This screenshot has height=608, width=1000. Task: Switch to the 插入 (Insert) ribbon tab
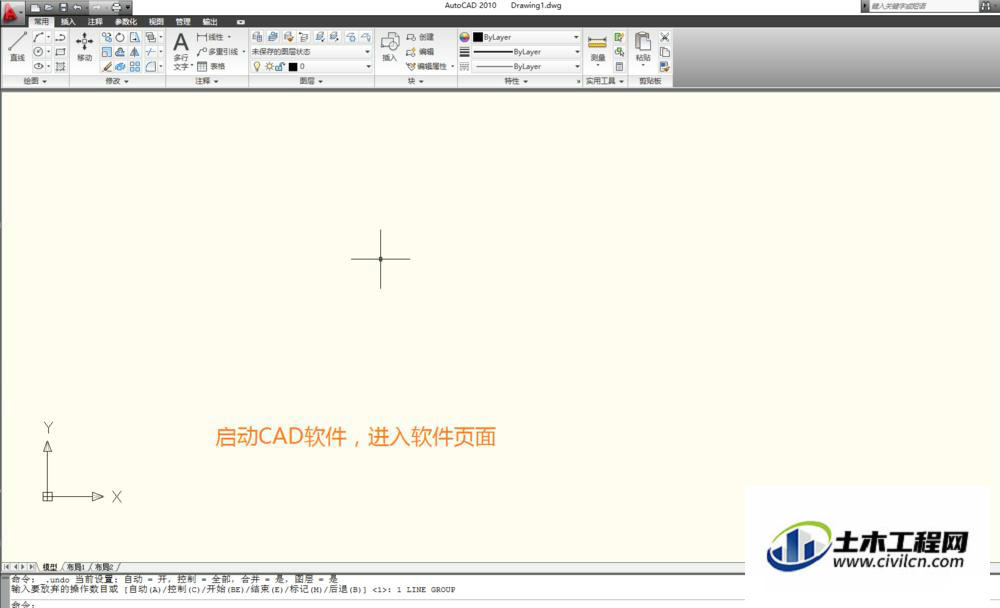tap(68, 22)
